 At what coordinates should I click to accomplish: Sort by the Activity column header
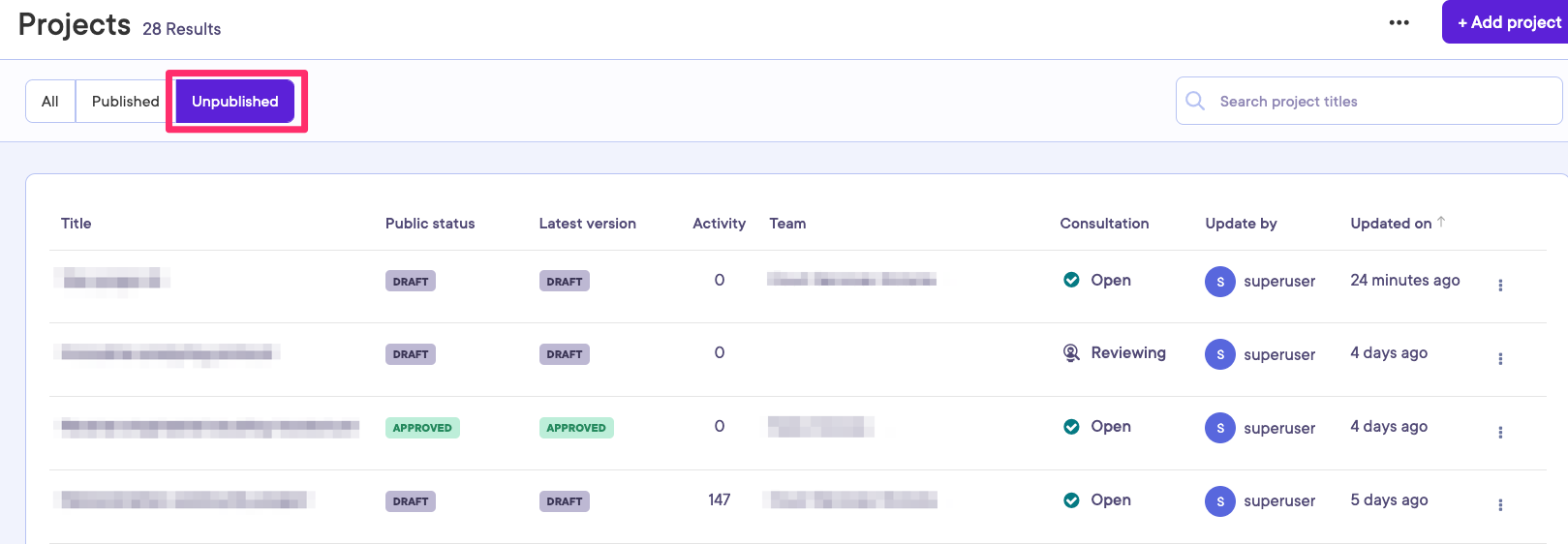[x=719, y=224]
